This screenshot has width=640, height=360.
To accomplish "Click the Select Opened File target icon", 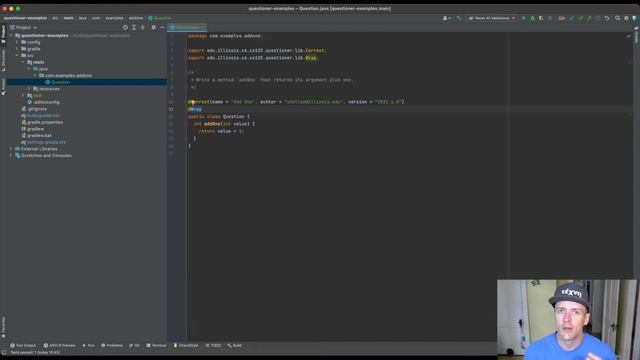I will [125, 27].
